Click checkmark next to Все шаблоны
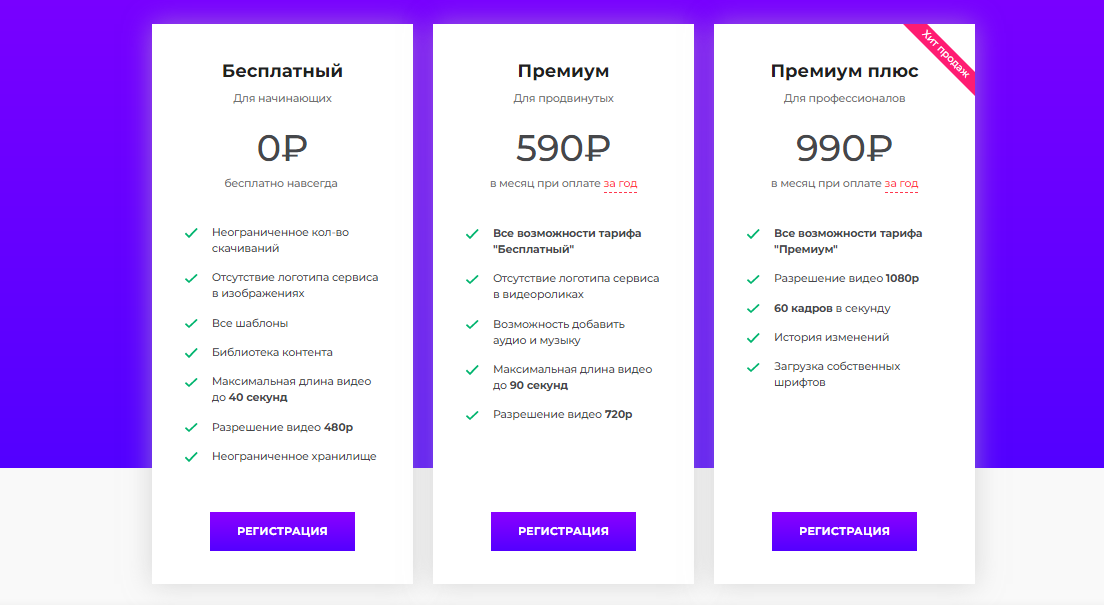1104x605 pixels. pyautogui.click(x=191, y=324)
